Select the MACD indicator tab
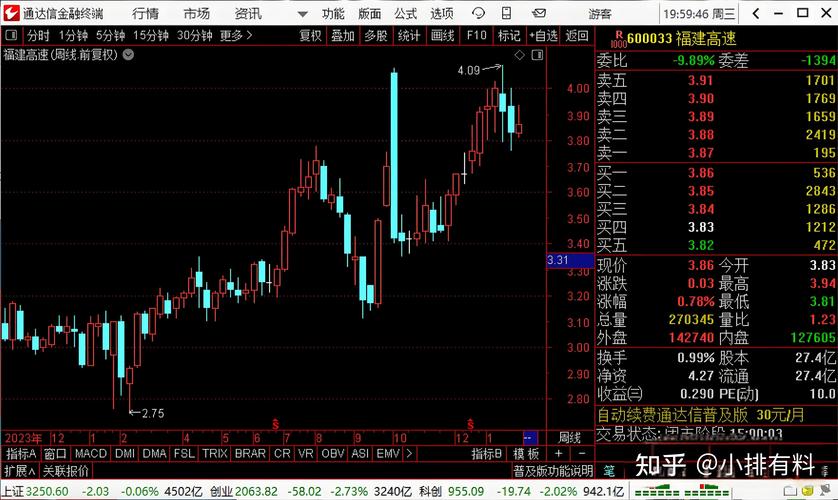 coord(91,454)
